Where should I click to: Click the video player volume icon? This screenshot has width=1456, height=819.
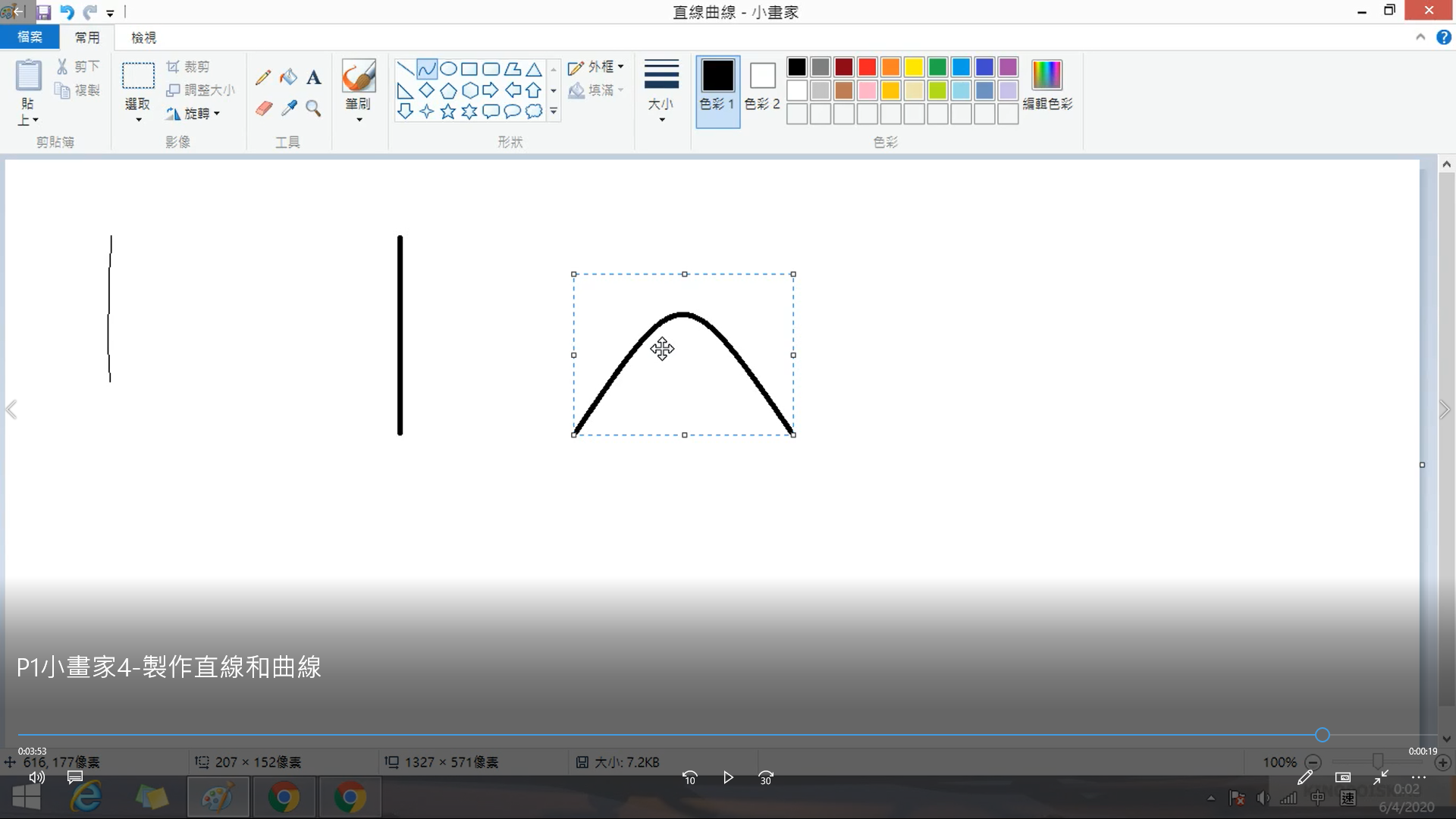pos(36,777)
